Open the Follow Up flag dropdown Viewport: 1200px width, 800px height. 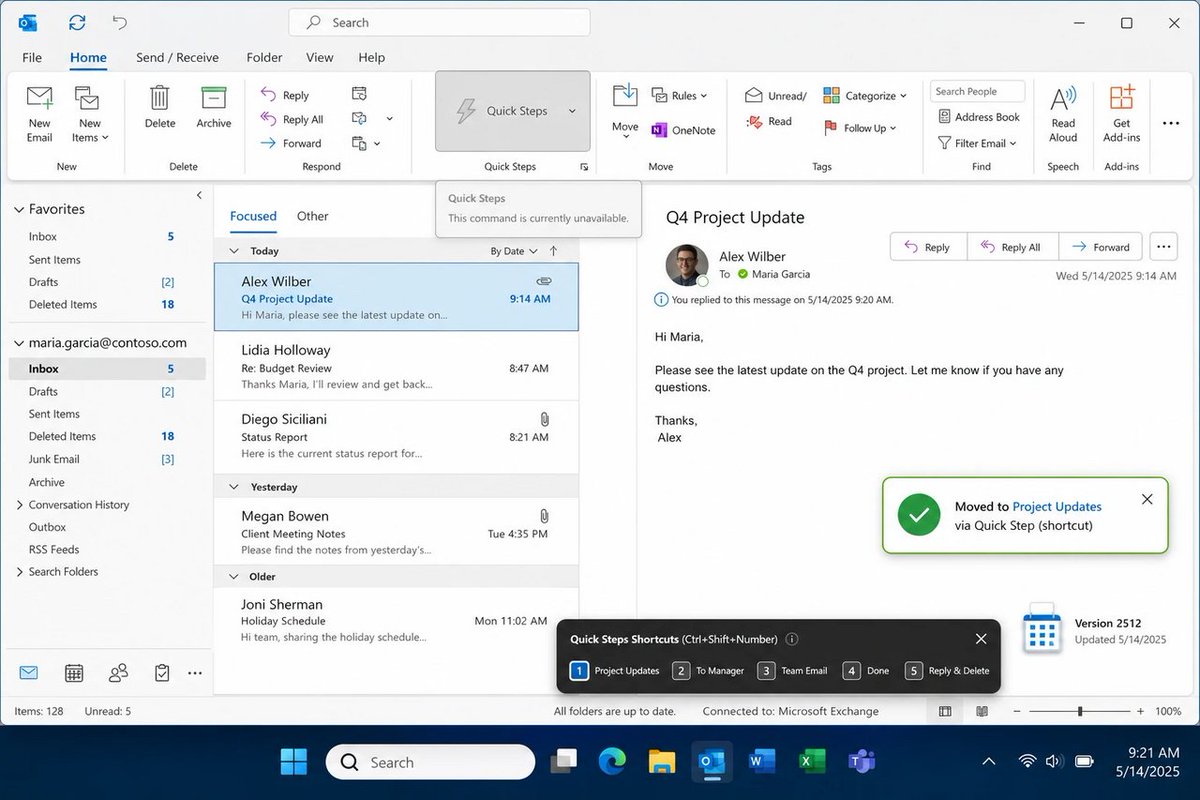[859, 128]
